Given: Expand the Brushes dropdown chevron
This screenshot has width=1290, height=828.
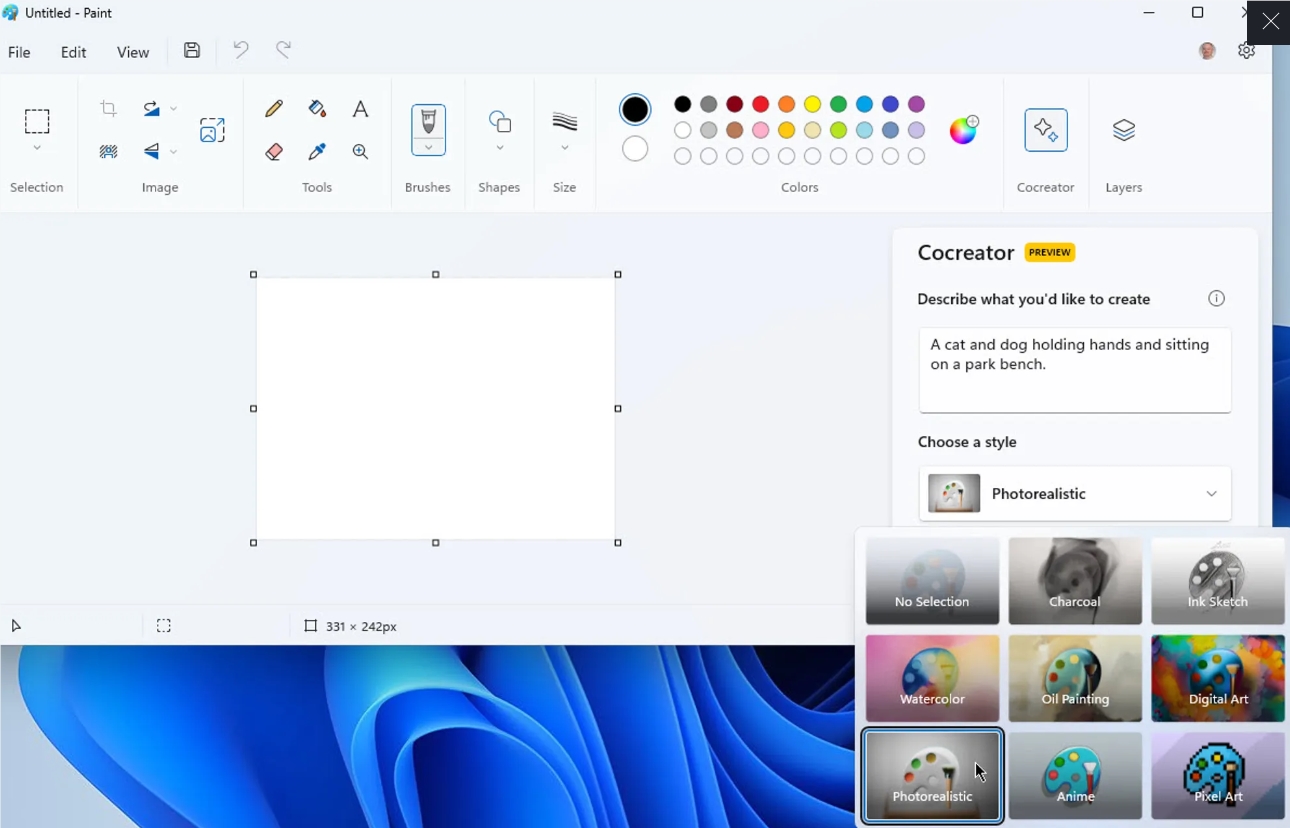Looking at the screenshot, I should [x=428, y=148].
